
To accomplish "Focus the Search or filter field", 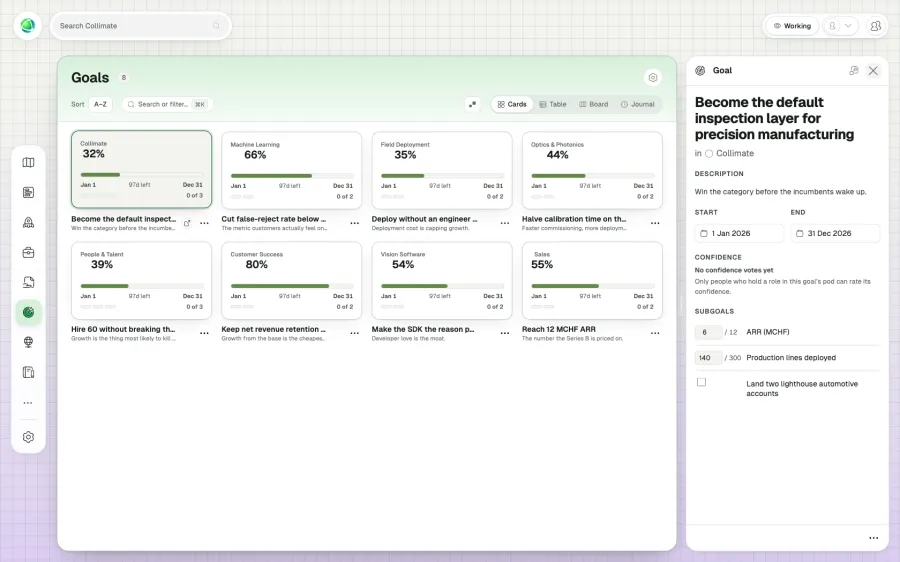I will (167, 104).
